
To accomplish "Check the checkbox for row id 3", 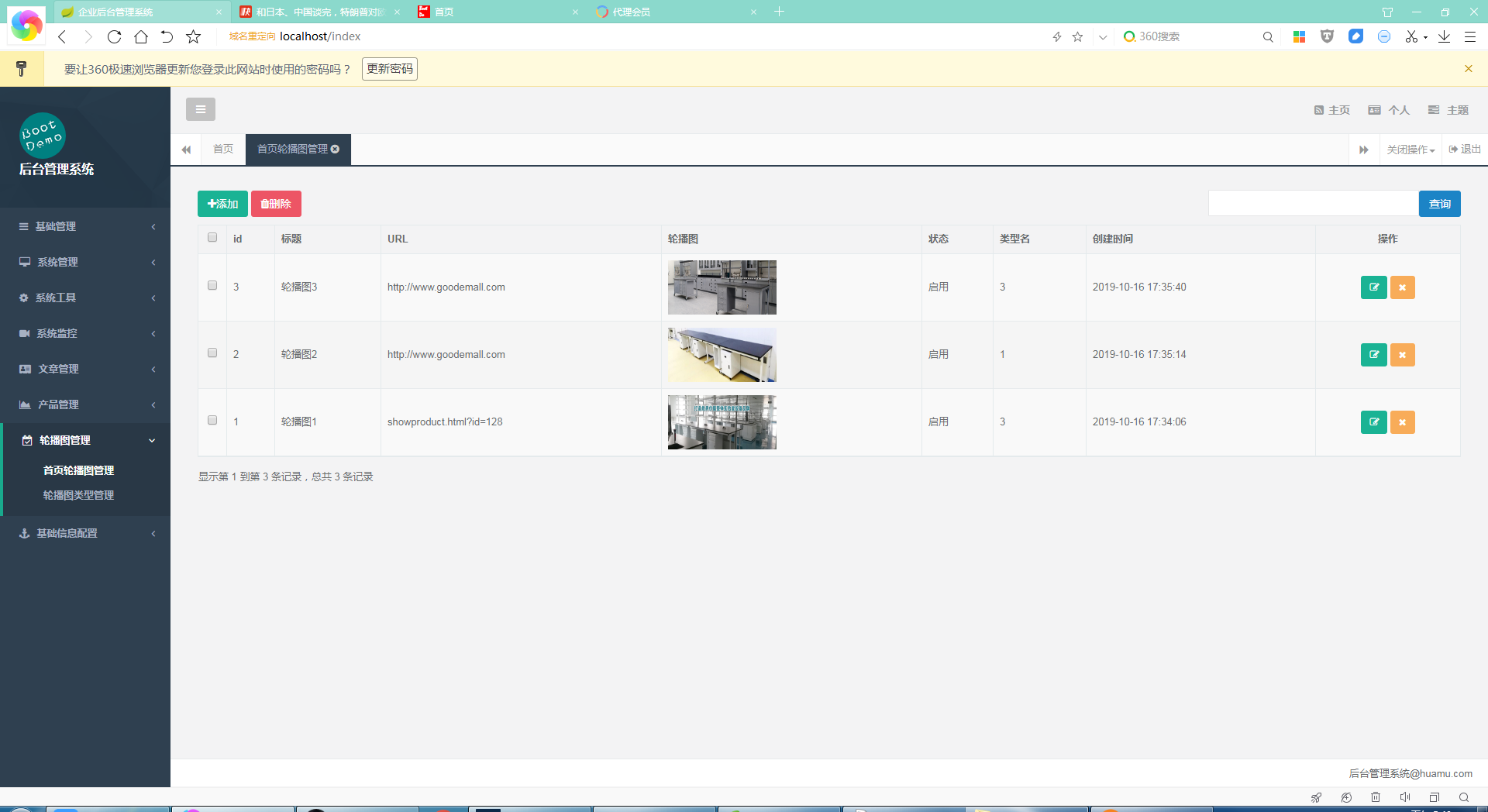I will point(212,286).
